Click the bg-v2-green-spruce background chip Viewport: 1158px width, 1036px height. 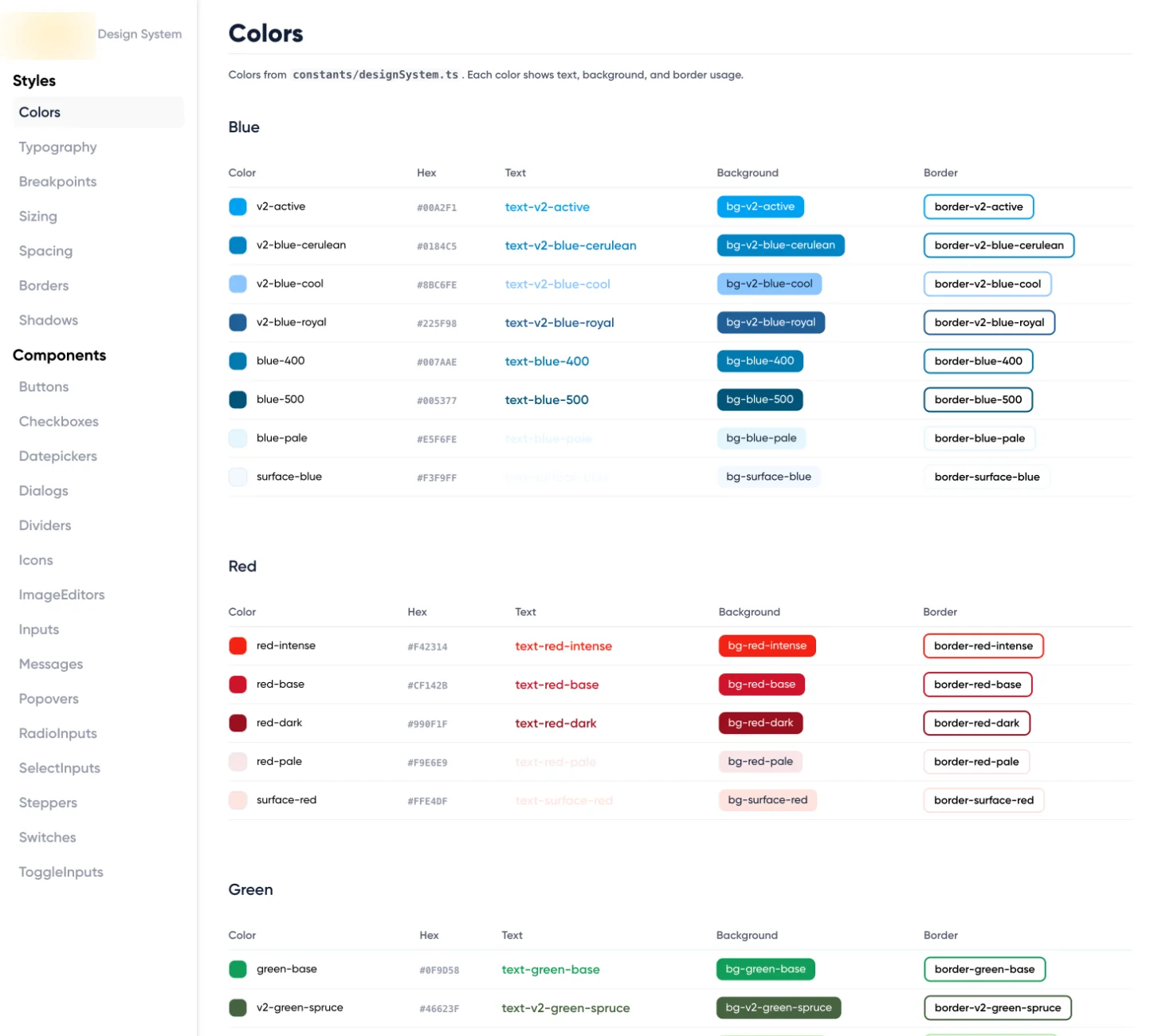[x=779, y=1007]
